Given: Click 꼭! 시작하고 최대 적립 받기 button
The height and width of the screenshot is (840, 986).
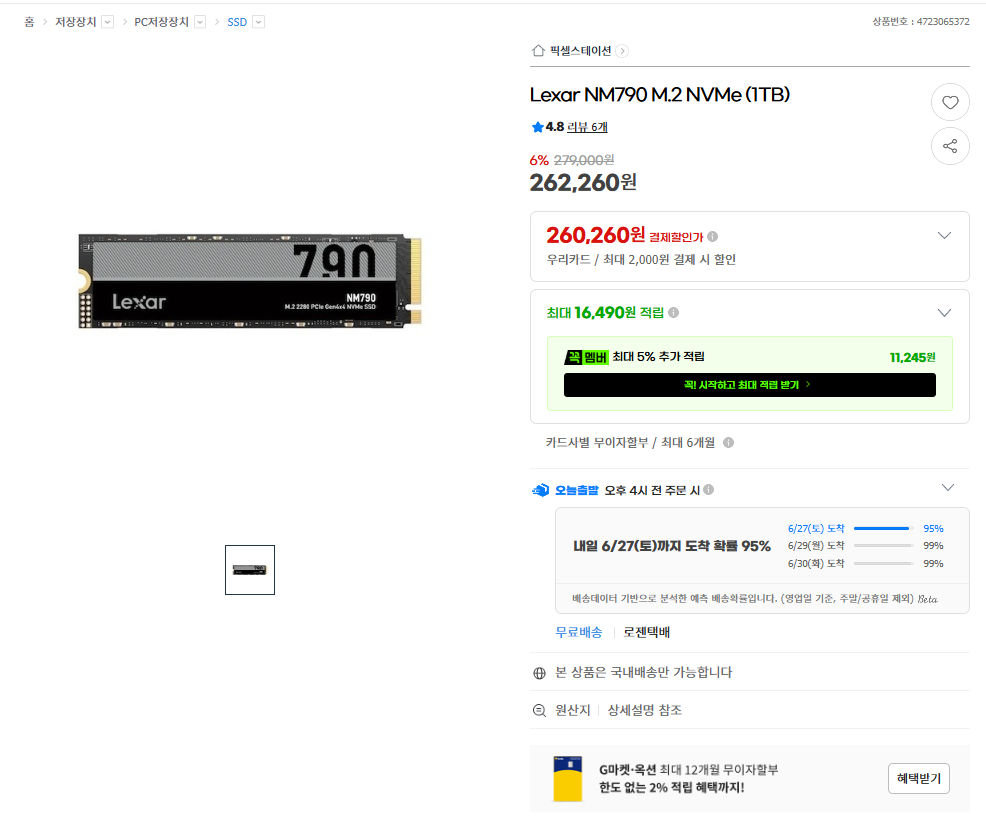Looking at the screenshot, I should click(750, 385).
